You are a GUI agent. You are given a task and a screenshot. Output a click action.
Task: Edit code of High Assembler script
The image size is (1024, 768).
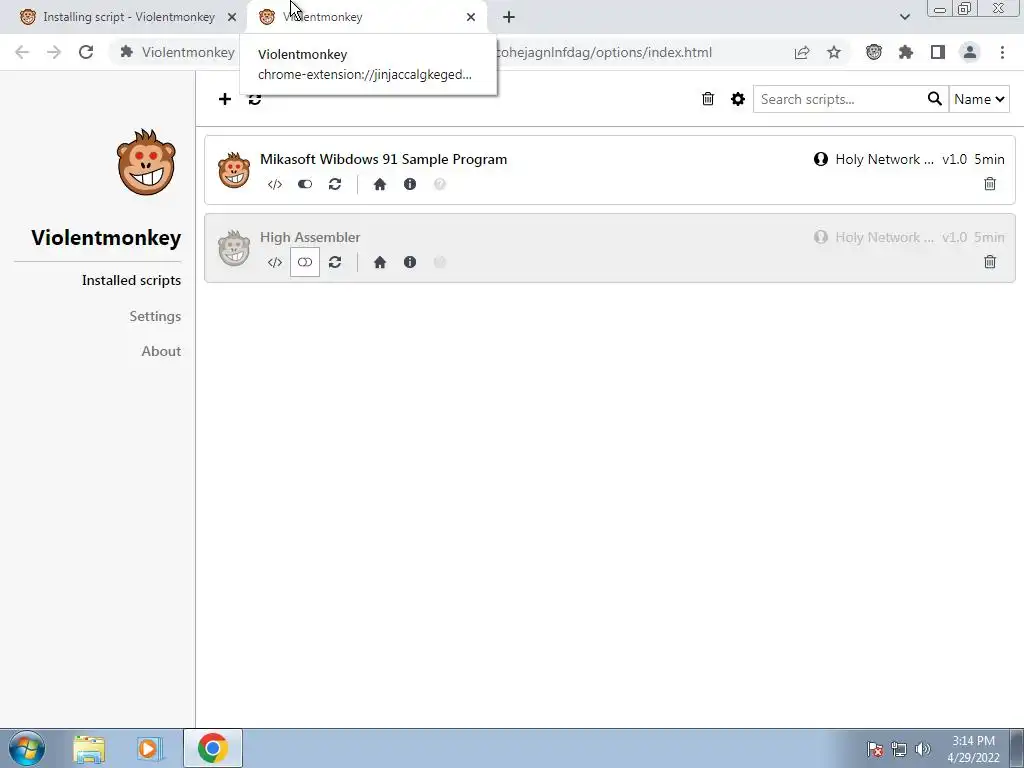pyautogui.click(x=275, y=262)
